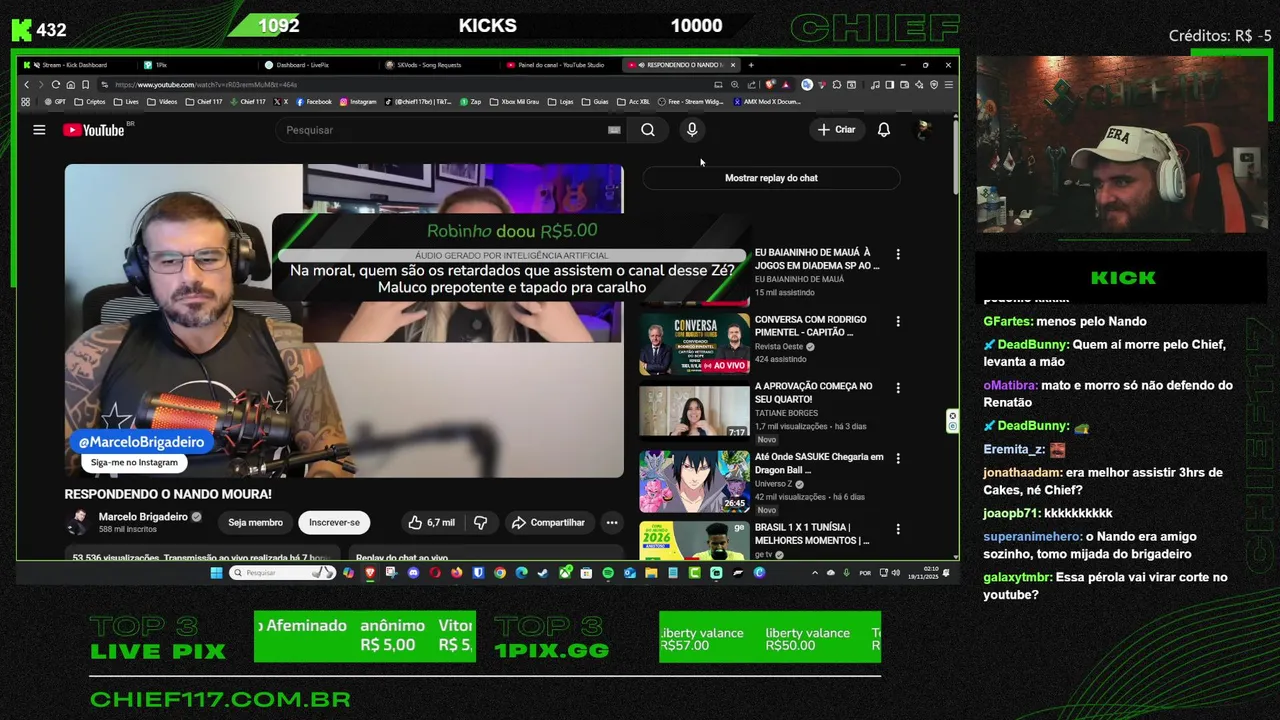
Task: Open the Acc XBL bookmark folder
Action: [x=634, y=102]
